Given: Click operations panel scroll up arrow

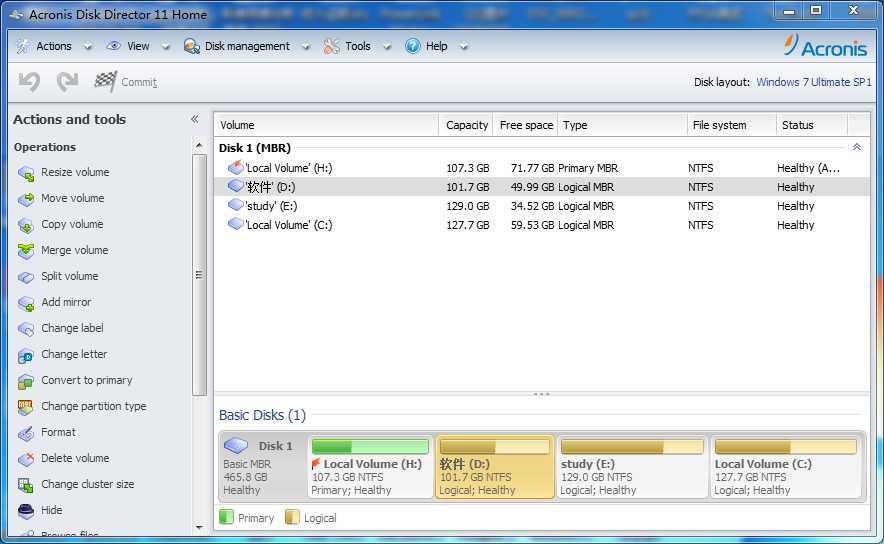Looking at the screenshot, I should click(198, 146).
